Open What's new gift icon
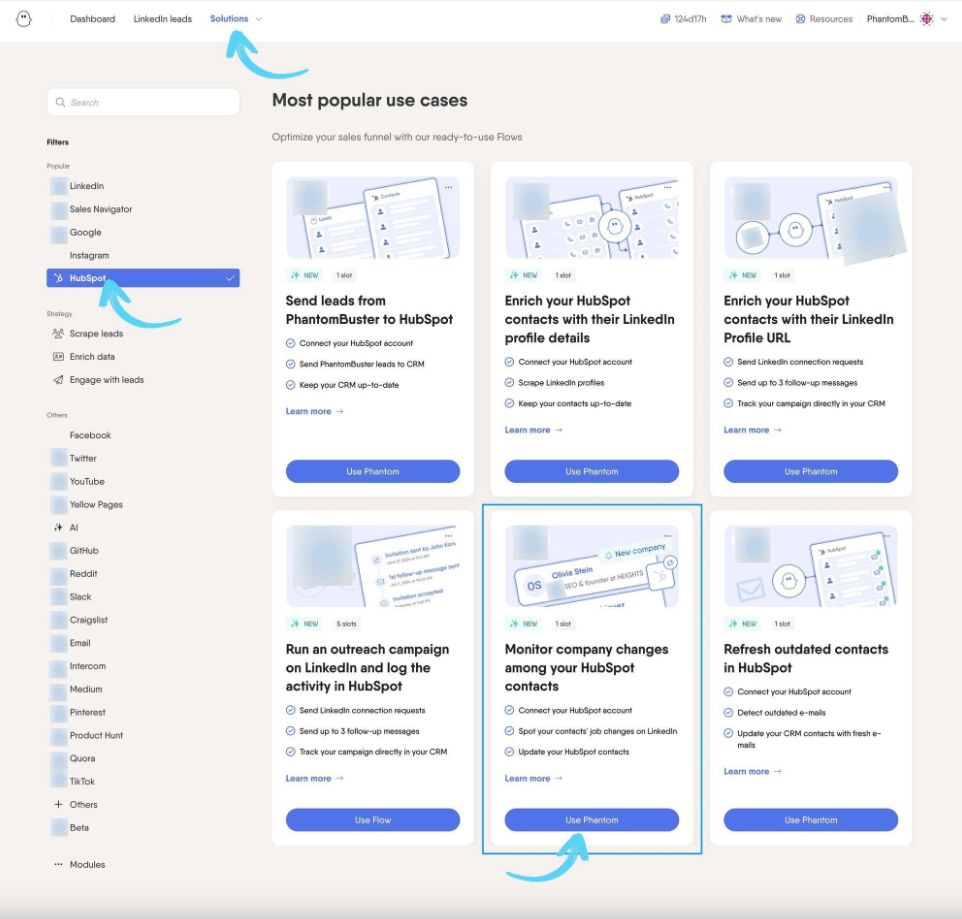This screenshot has width=962, height=919. coord(726,19)
